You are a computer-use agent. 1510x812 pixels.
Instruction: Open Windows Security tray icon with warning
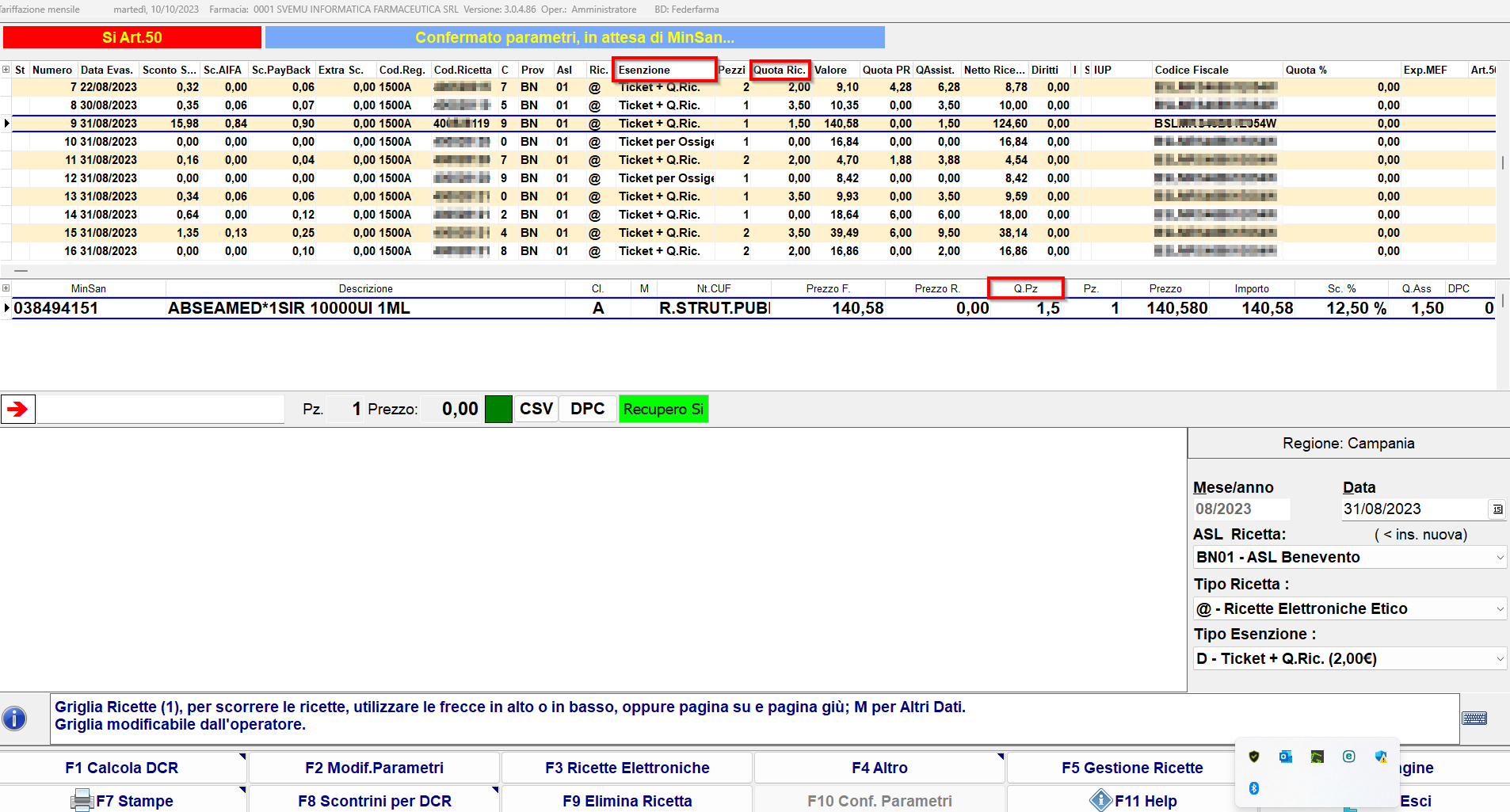pyautogui.click(x=1381, y=757)
